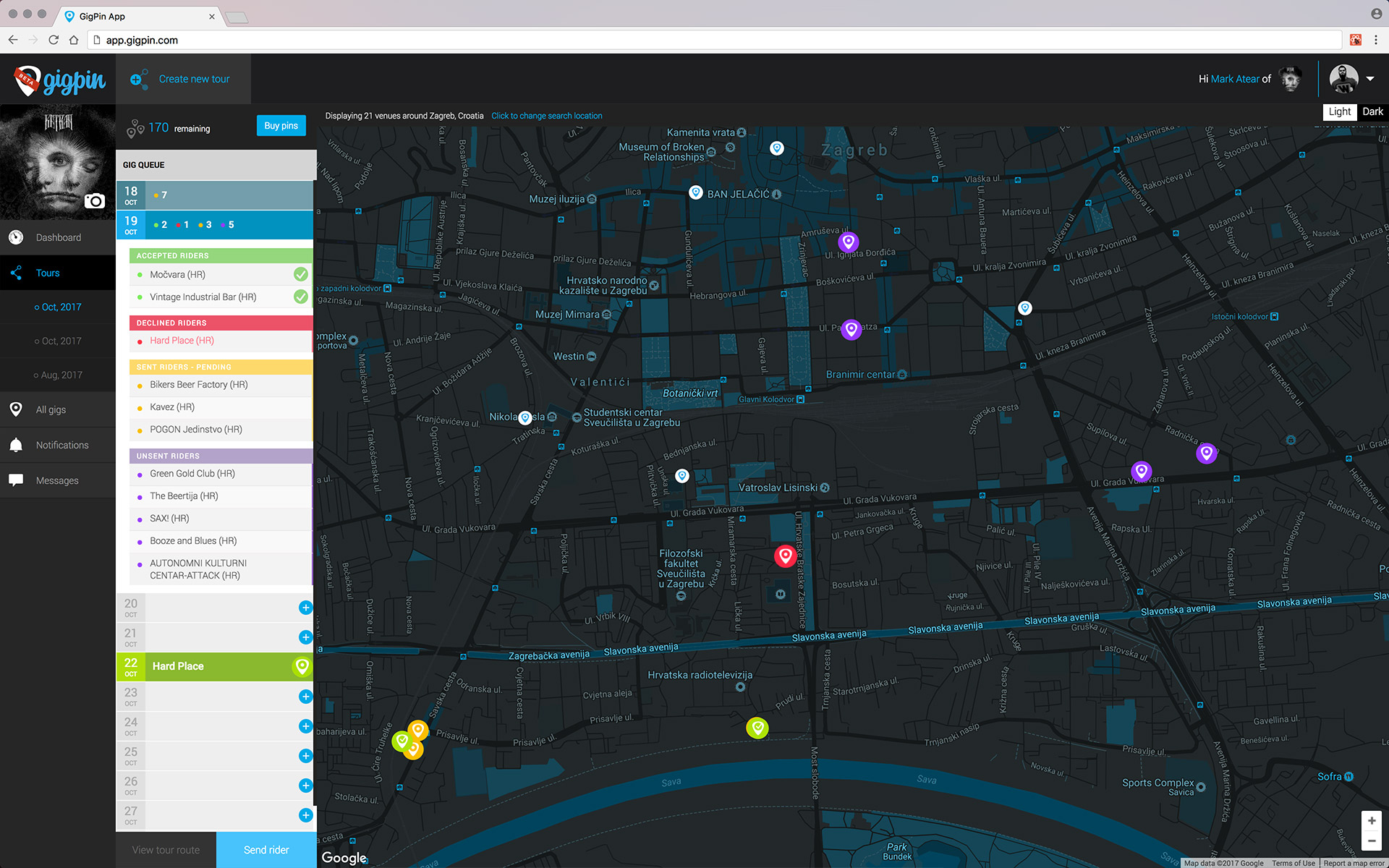Click plus icon for 27 Oct
The height and width of the screenshot is (868, 1389).
pos(305,815)
